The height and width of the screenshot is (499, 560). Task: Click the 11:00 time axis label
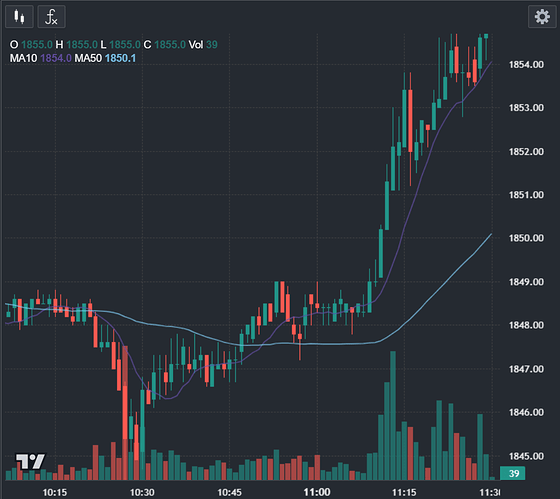tap(317, 492)
